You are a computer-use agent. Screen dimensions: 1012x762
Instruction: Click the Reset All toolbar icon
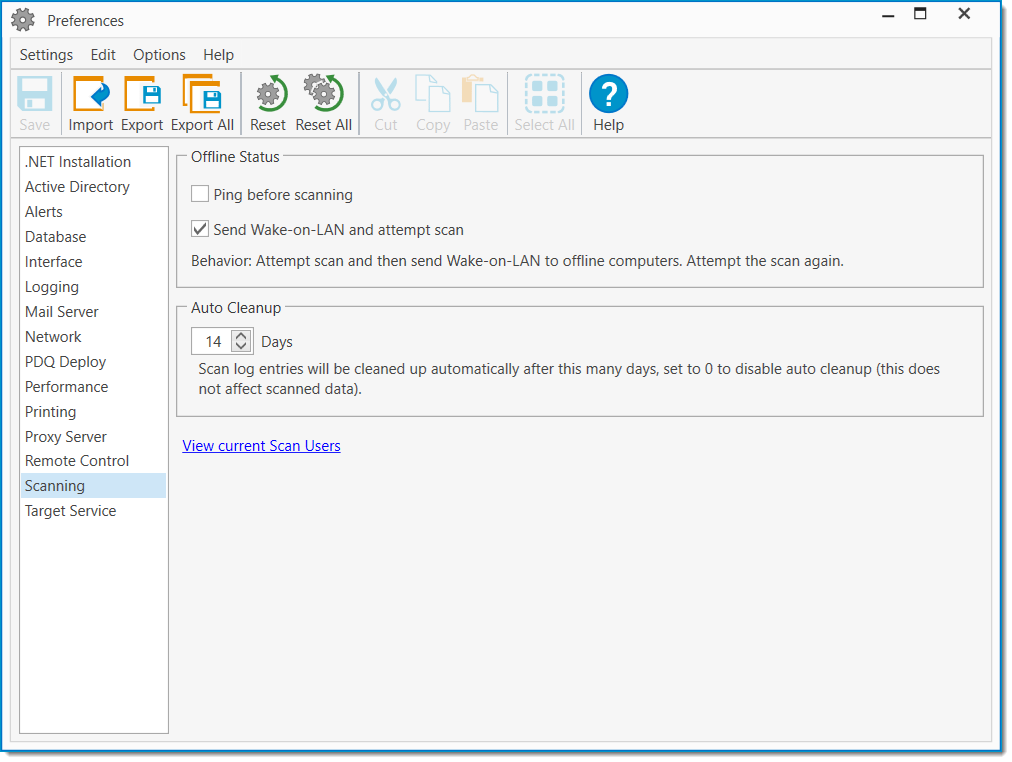324,94
